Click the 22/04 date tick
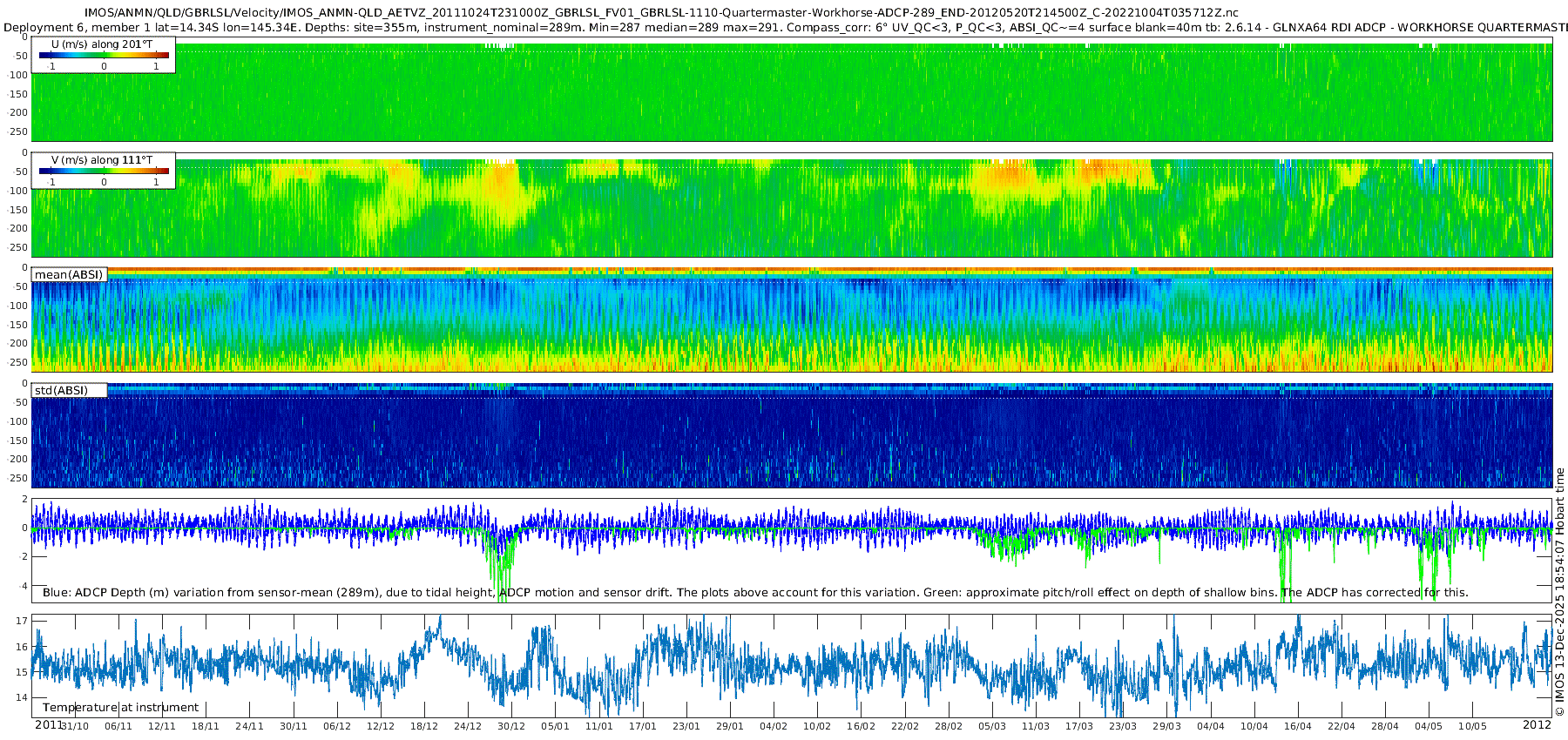The height and width of the screenshot is (740, 1568). tap(1342, 726)
